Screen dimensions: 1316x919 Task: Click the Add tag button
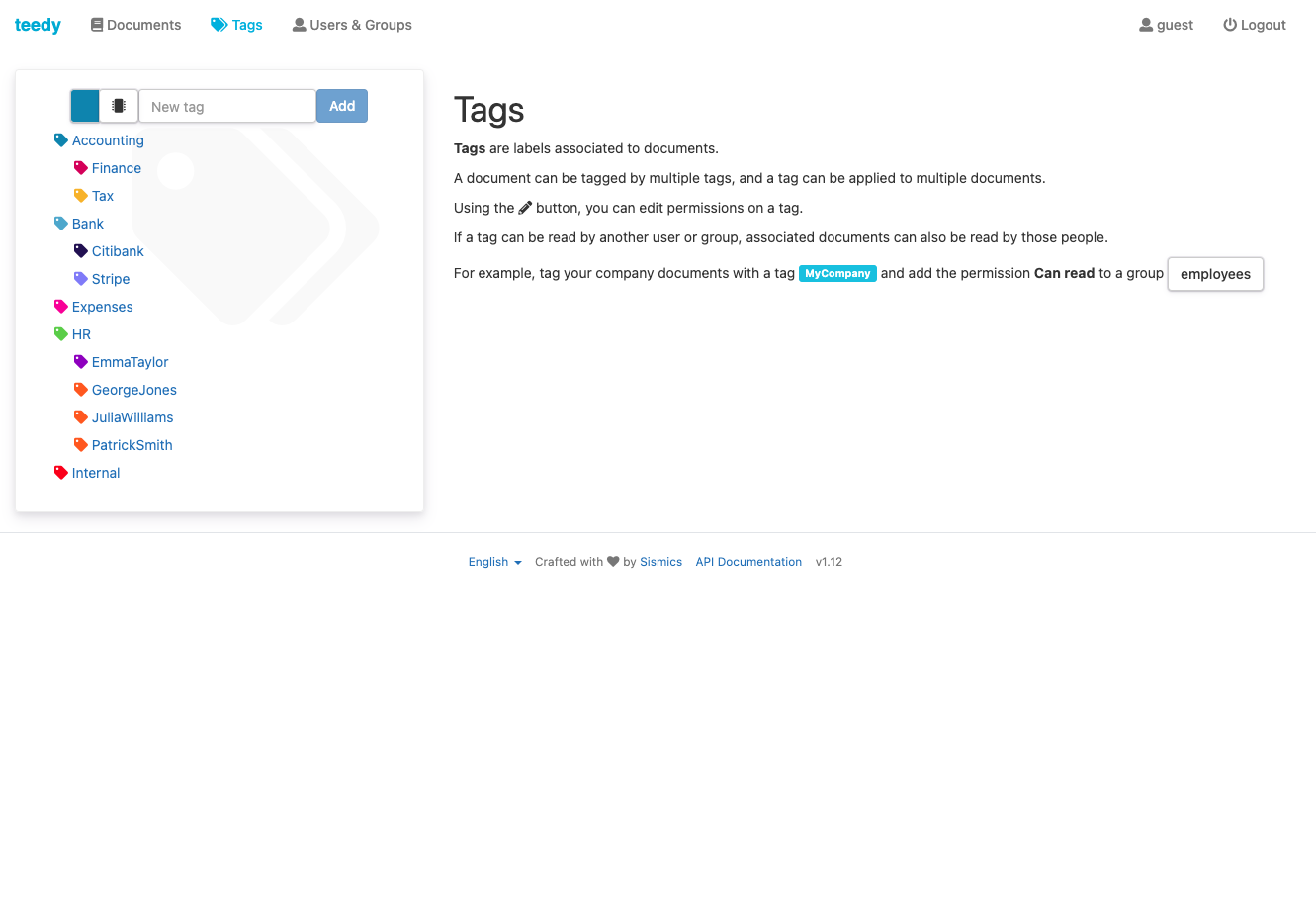(x=342, y=106)
